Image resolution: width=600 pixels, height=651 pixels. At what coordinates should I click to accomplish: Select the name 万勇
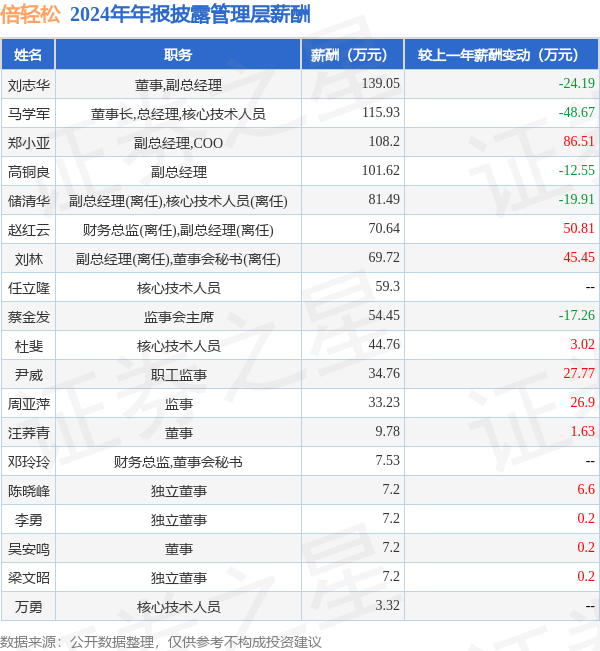[x=29, y=607]
